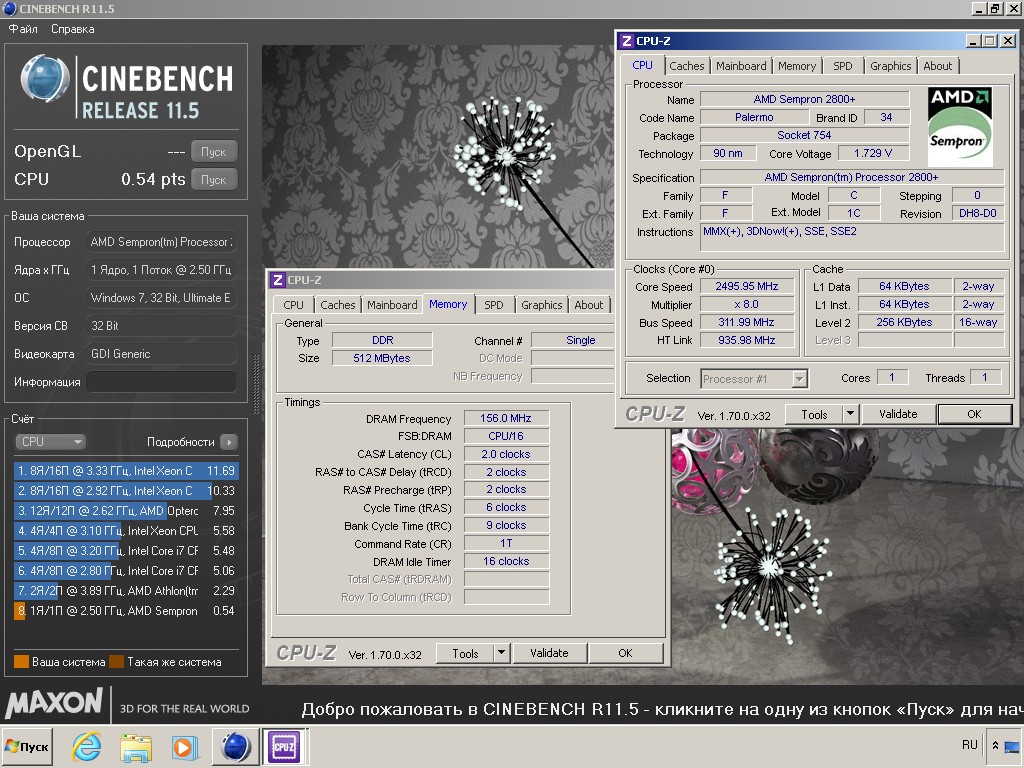
Task: Select ranking row 6 Core i7 5.06
Action: tap(126, 571)
